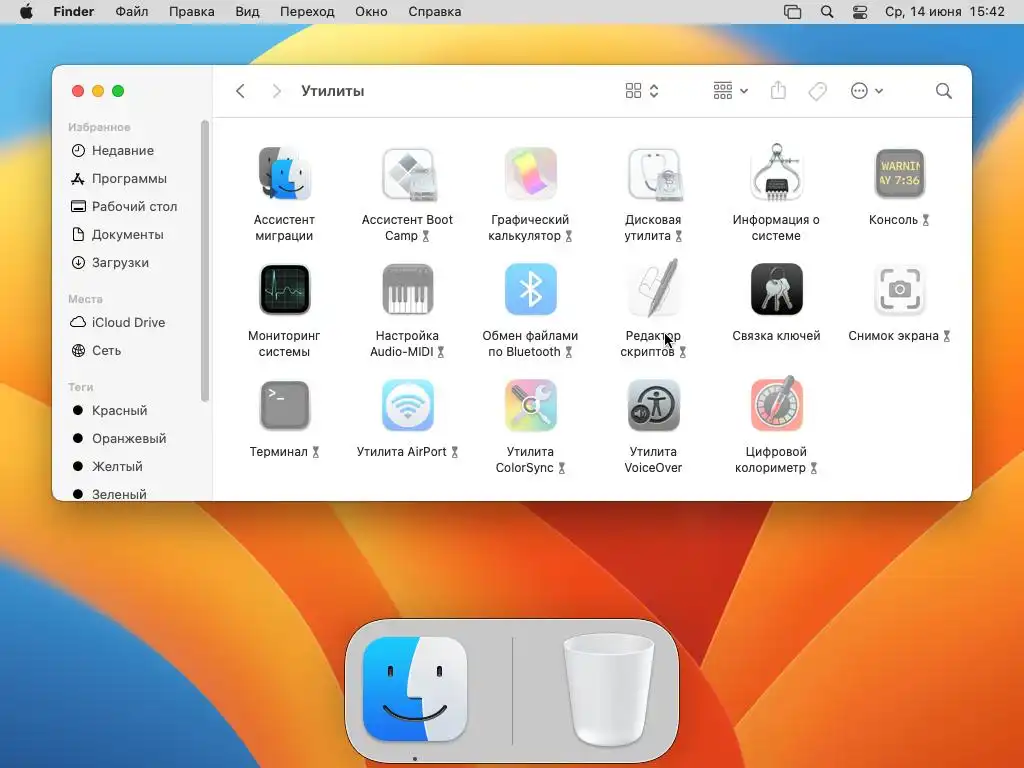Screen dimensions: 1024x768
Task: Select the Терминал app icon
Action: pos(284,406)
